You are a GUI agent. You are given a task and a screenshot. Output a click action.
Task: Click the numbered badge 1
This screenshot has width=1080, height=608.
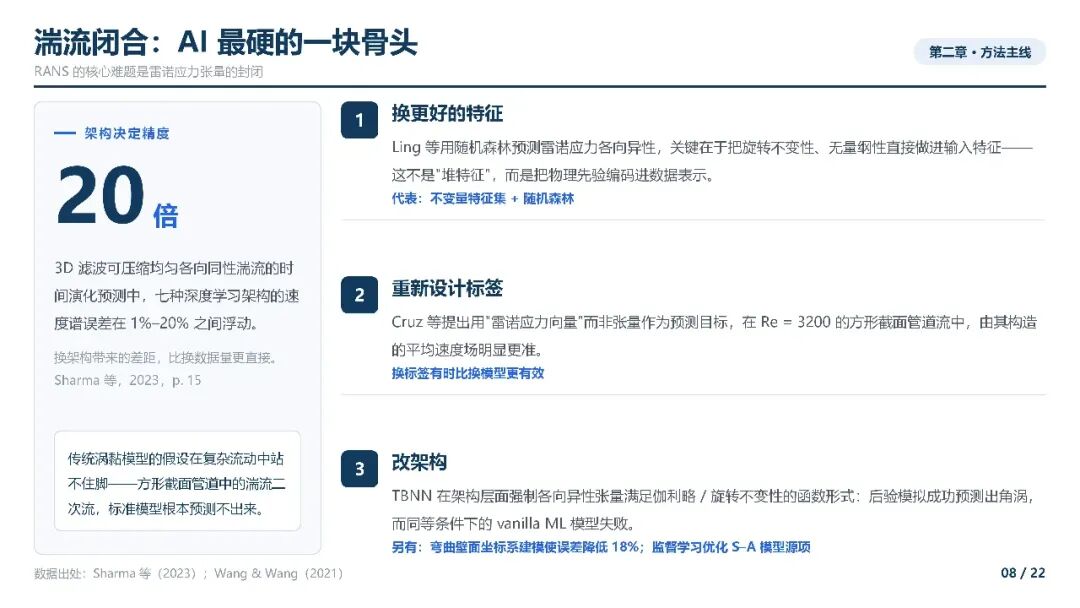(359, 120)
